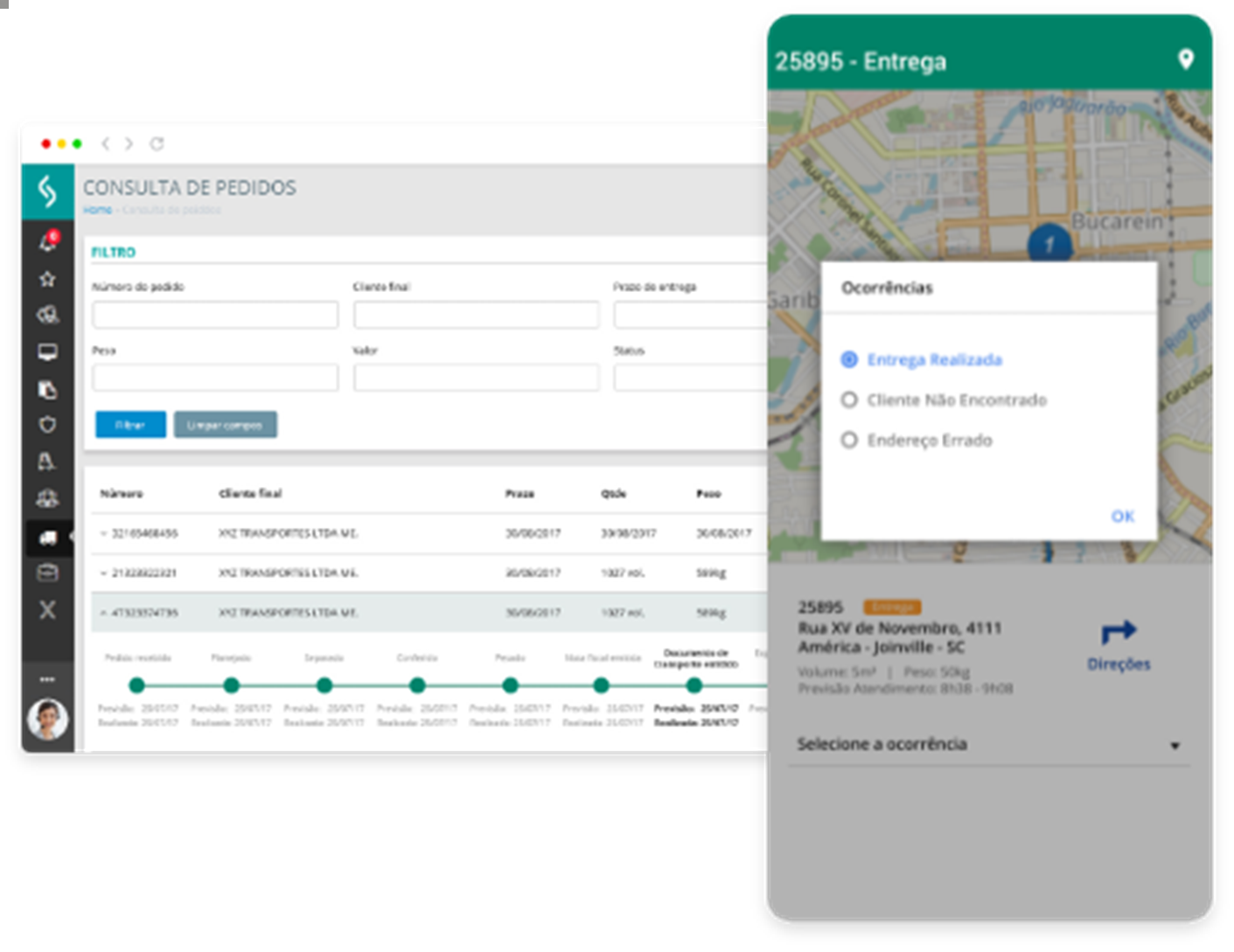This screenshot has height=952, width=1234.
Task: Click Nota fiscal emitida timeline dot
Action: [602, 685]
